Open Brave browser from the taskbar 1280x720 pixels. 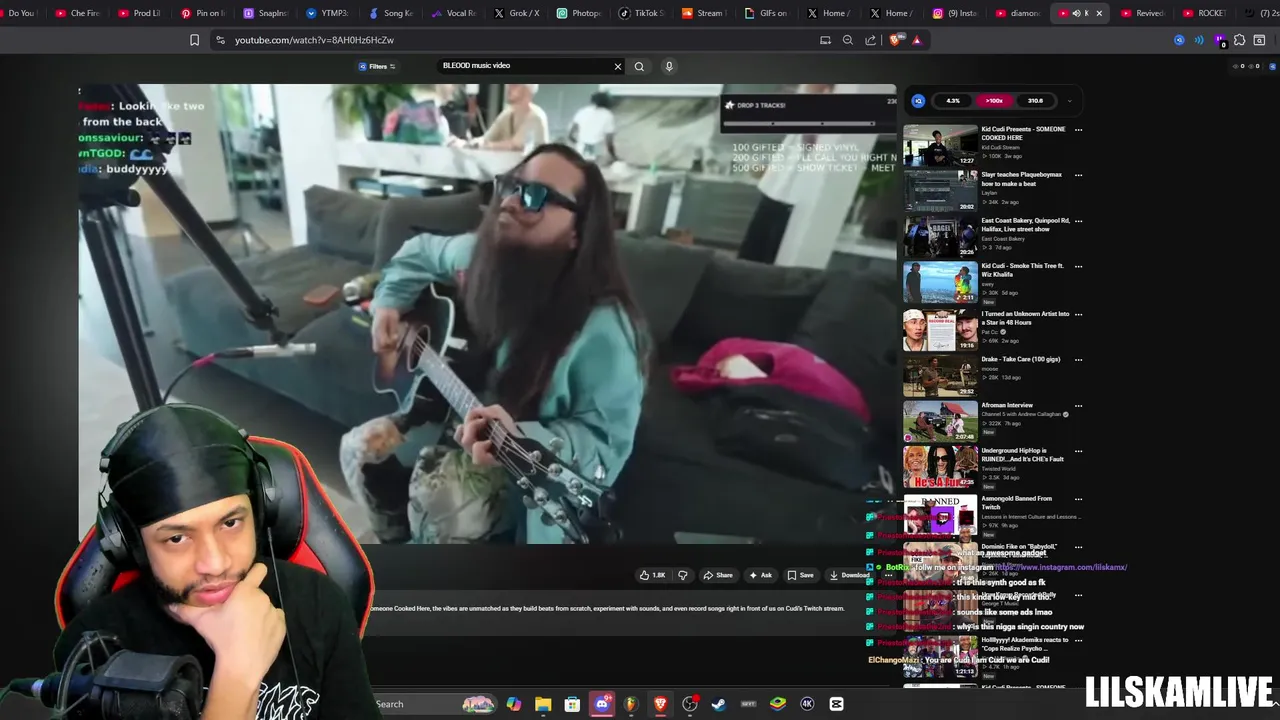coord(660,704)
